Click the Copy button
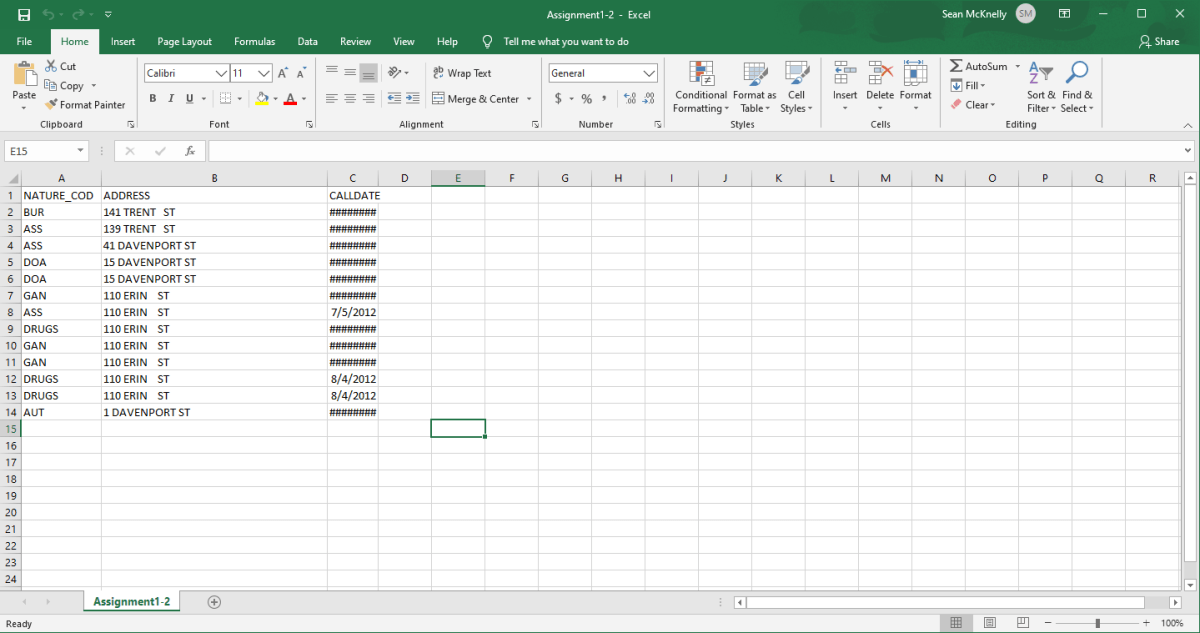This screenshot has height=633, width=1200. pyautogui.click(x=66, y=86)
